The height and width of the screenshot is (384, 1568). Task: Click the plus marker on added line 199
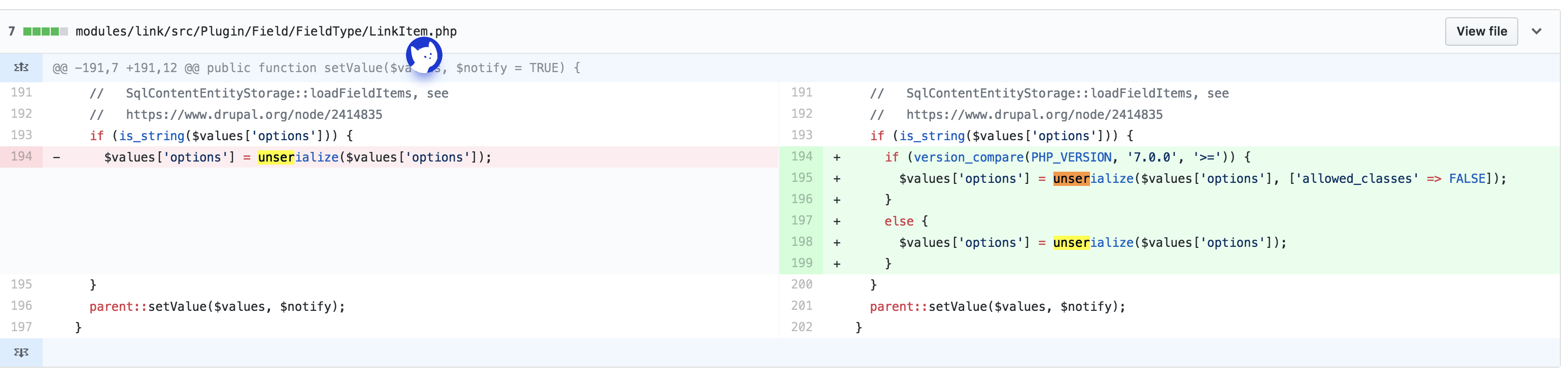pyautogui.click(x=837, y=264)
